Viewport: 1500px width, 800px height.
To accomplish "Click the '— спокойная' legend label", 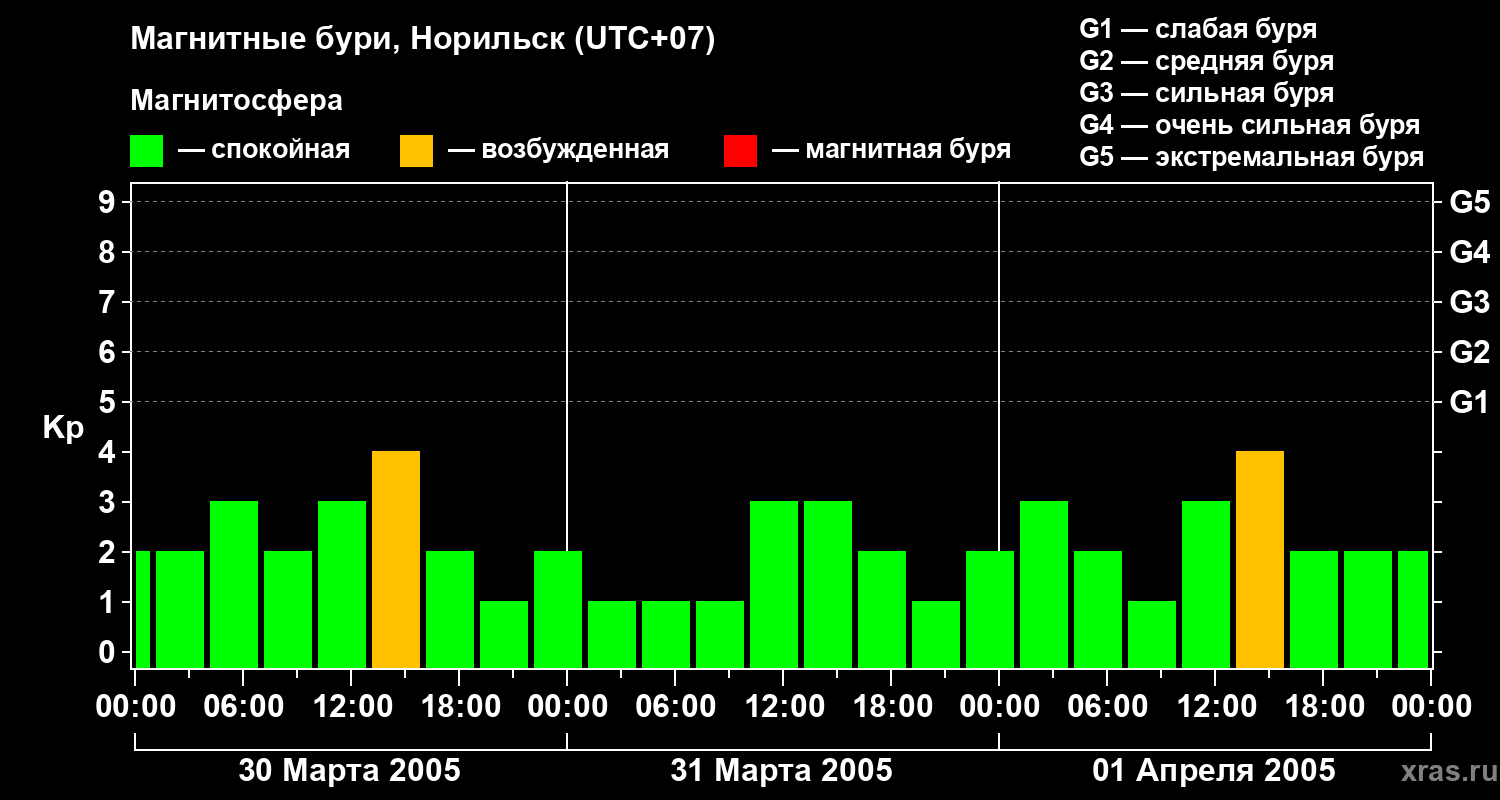I will (x=264, y=150).
